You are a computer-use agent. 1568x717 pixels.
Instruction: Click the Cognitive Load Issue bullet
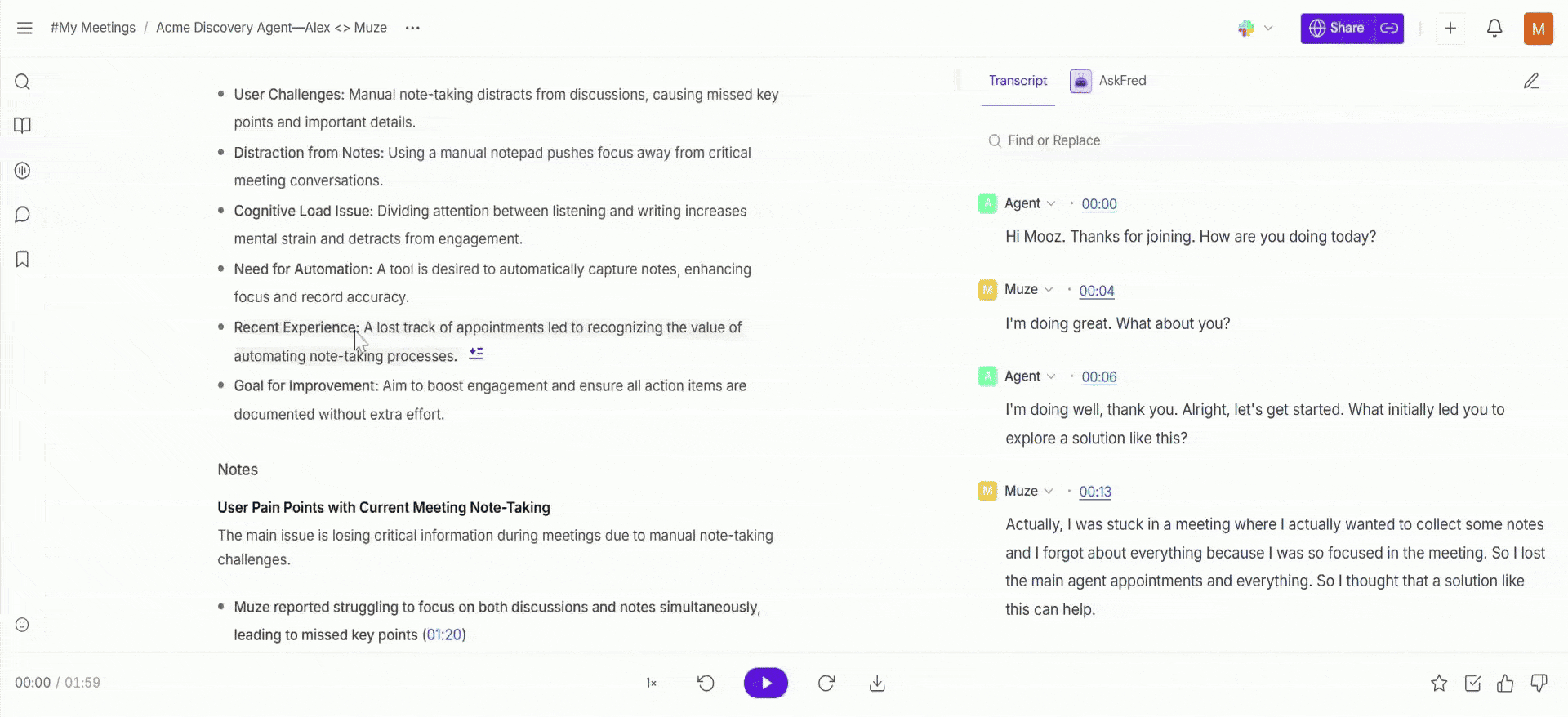point(490,225)
